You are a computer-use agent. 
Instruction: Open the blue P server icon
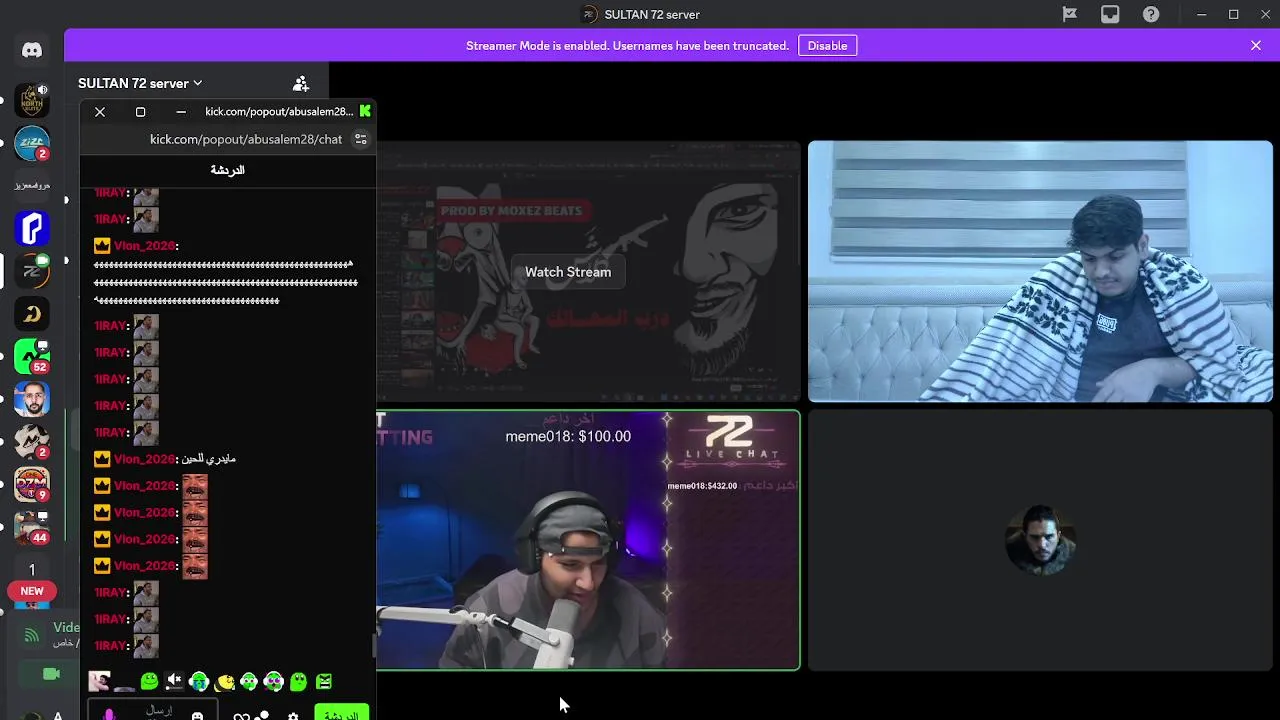pyautogui.click(x=32, y=229)
